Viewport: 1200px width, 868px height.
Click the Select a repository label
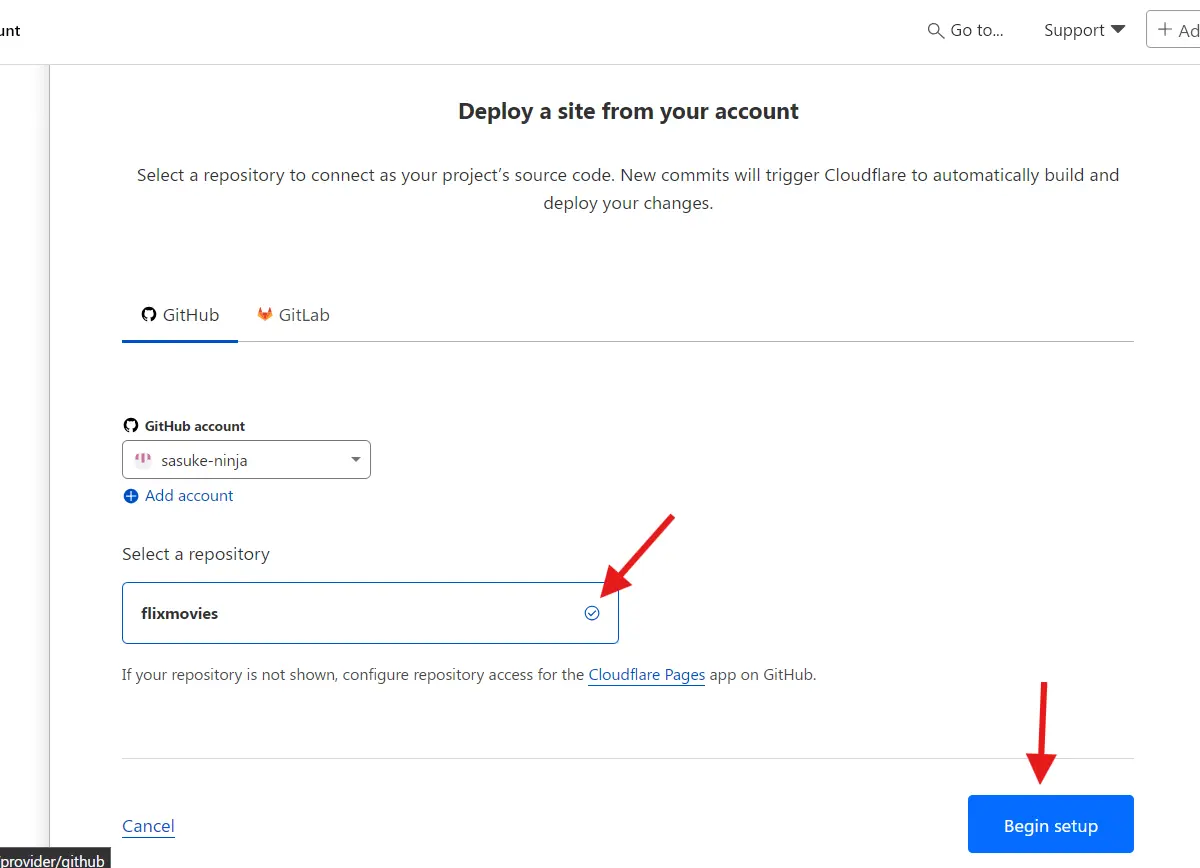pyautogui.click(x=196, y=554)
